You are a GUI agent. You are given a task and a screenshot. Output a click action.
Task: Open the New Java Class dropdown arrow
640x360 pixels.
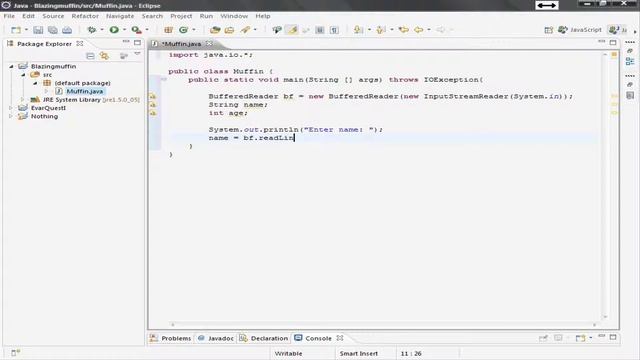(x=194, y=30)
